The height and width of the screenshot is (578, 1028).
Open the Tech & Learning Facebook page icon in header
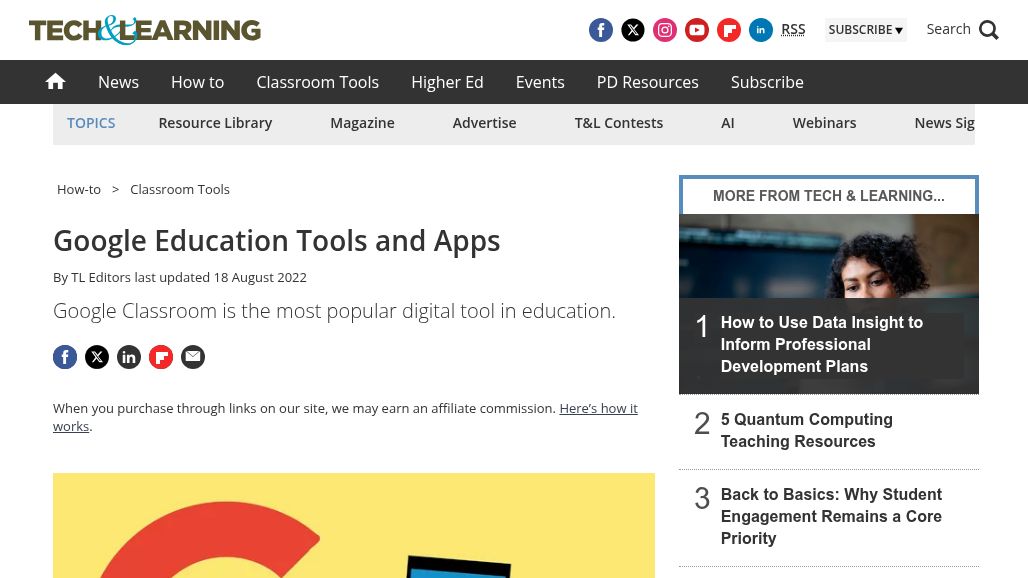pyautogui.click(x=601, y=30)
